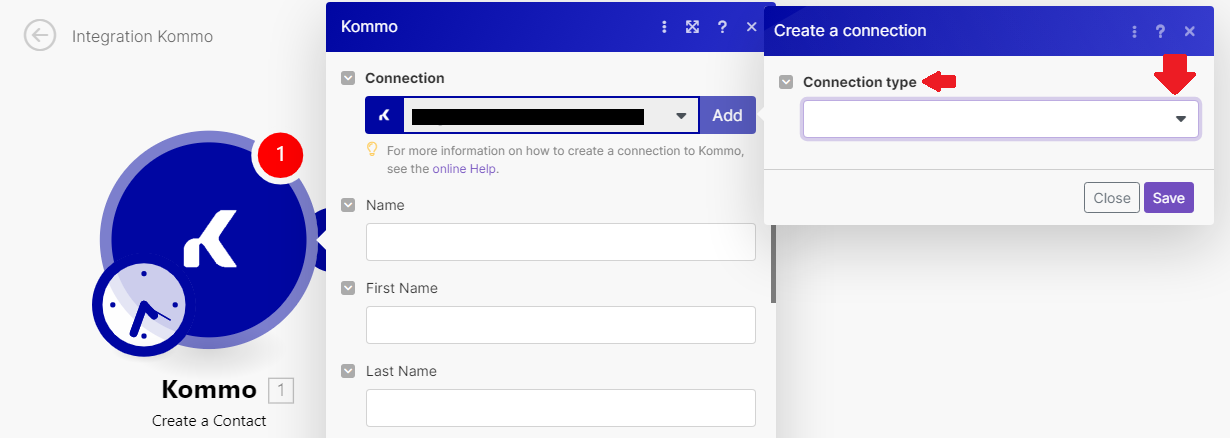Expand the Kommo panel to full screen
The width and height of the screenshot is (1230, 438).
tap(692, 27)
